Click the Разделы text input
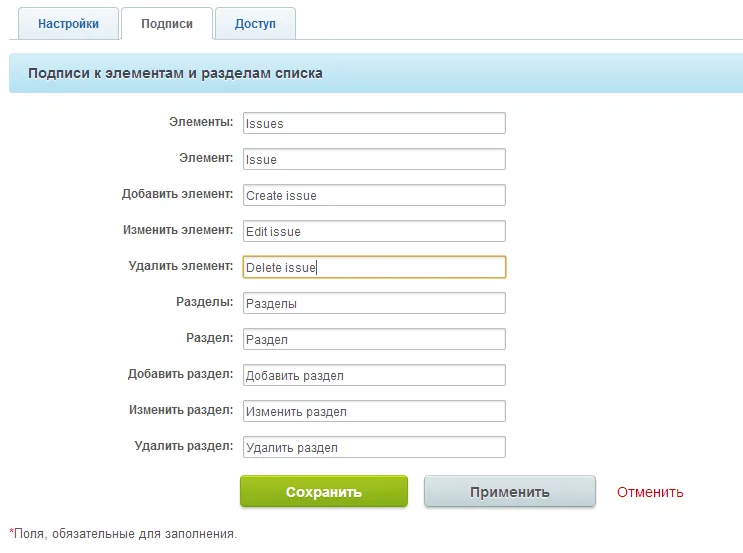The image size is (743, 553). coord(374,303)
